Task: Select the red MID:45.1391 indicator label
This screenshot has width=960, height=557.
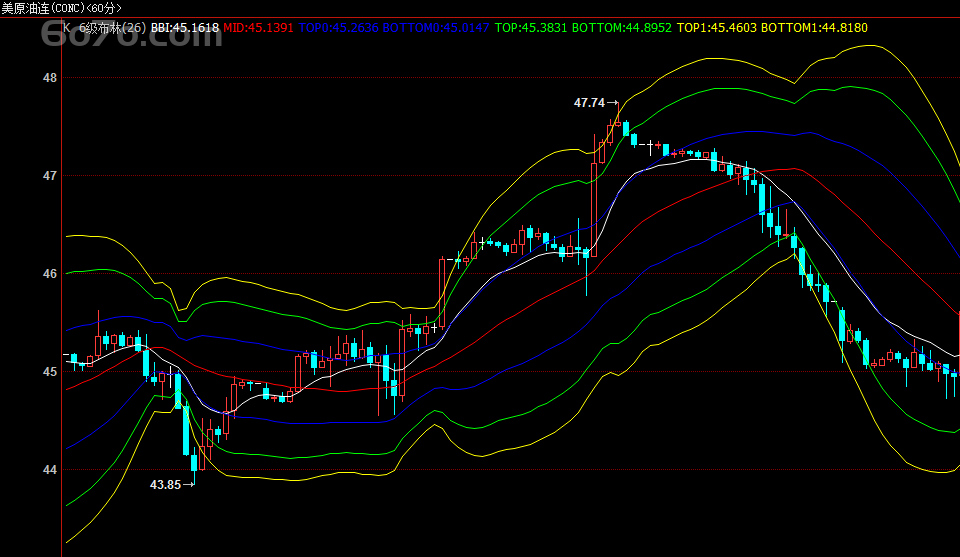Action: 258,28
